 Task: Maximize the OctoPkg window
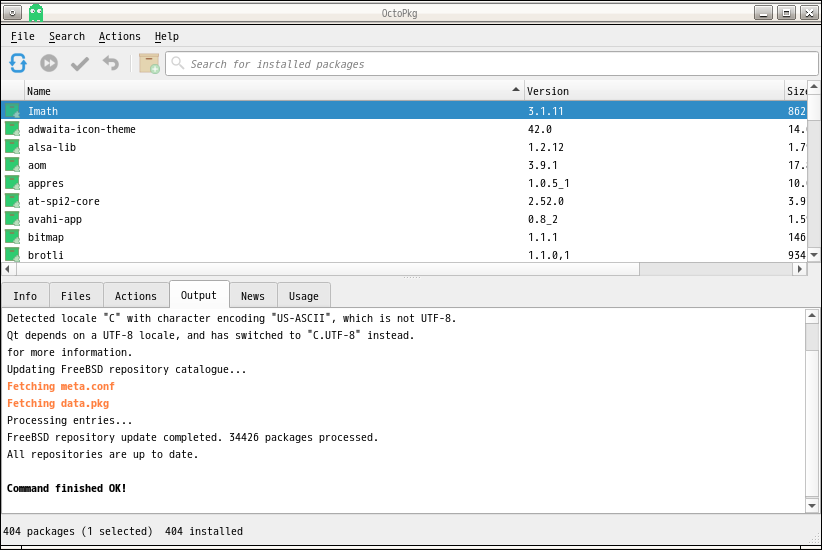click(x=786, y=13)
